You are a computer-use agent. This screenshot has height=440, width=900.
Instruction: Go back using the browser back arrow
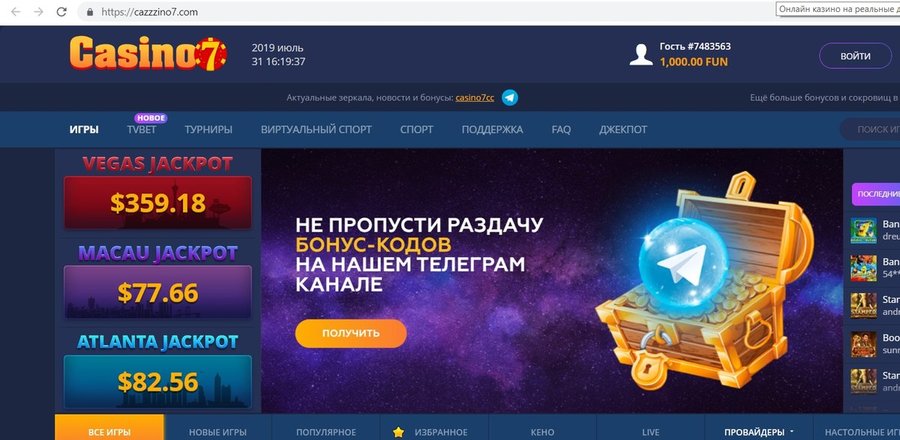click(15, 12)
